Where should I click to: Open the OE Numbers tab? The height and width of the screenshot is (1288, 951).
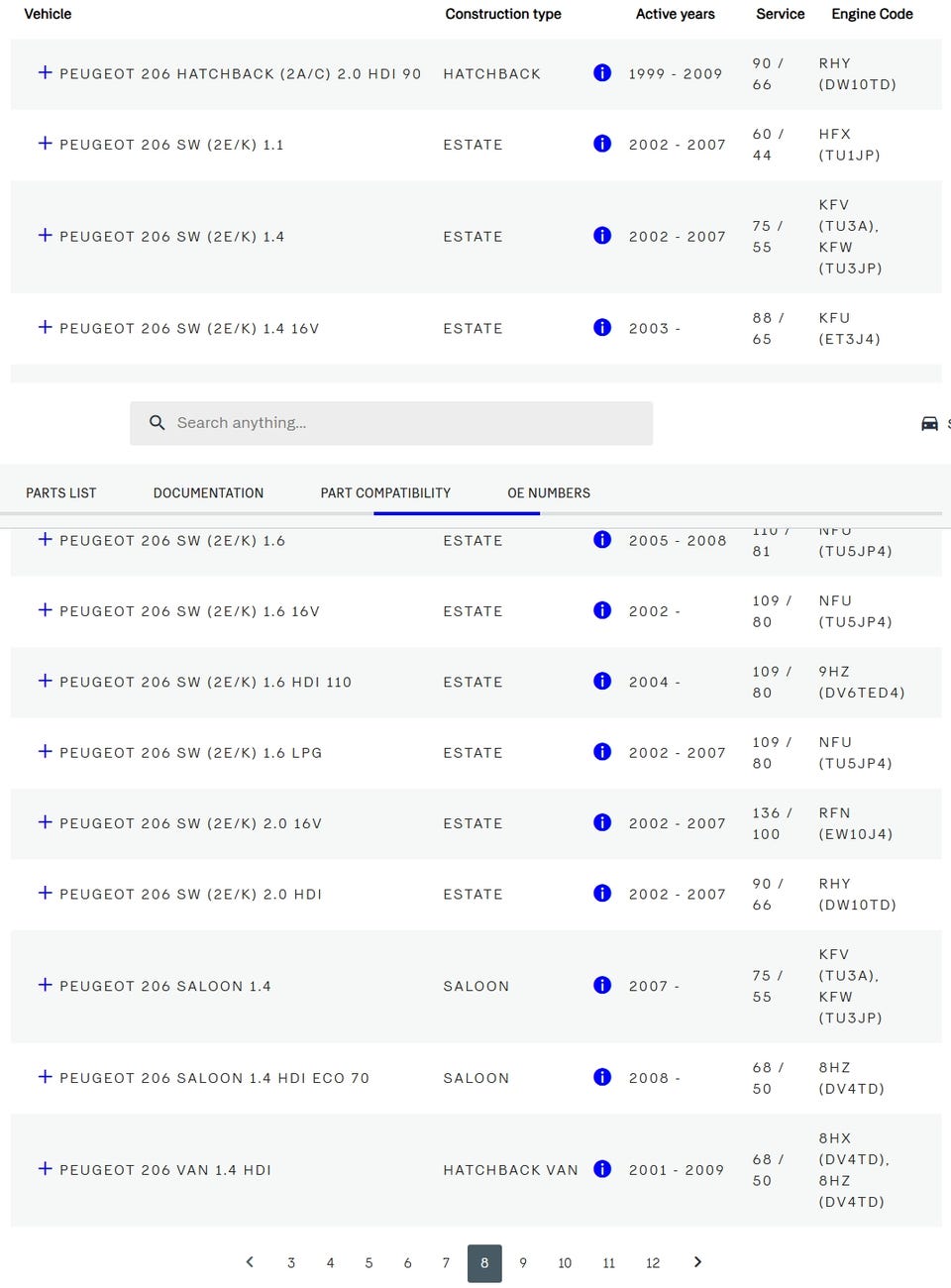(x=549, y=492)
